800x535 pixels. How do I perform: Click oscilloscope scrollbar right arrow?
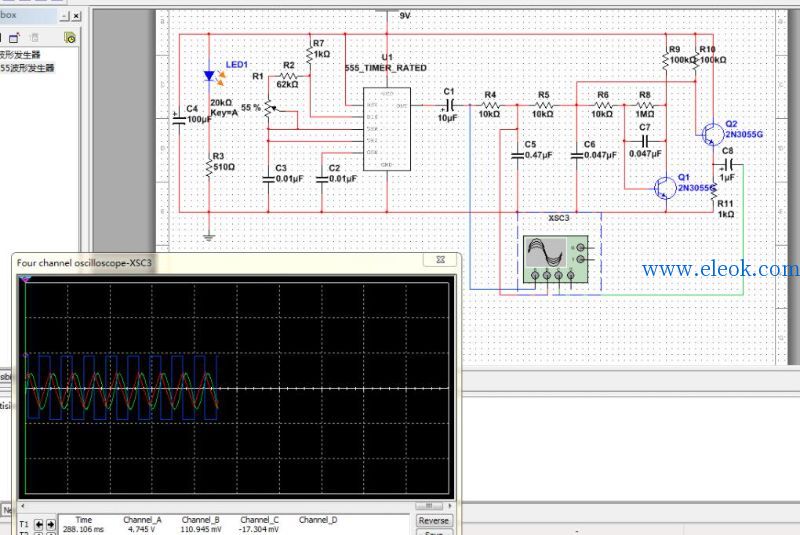point(449,506)
